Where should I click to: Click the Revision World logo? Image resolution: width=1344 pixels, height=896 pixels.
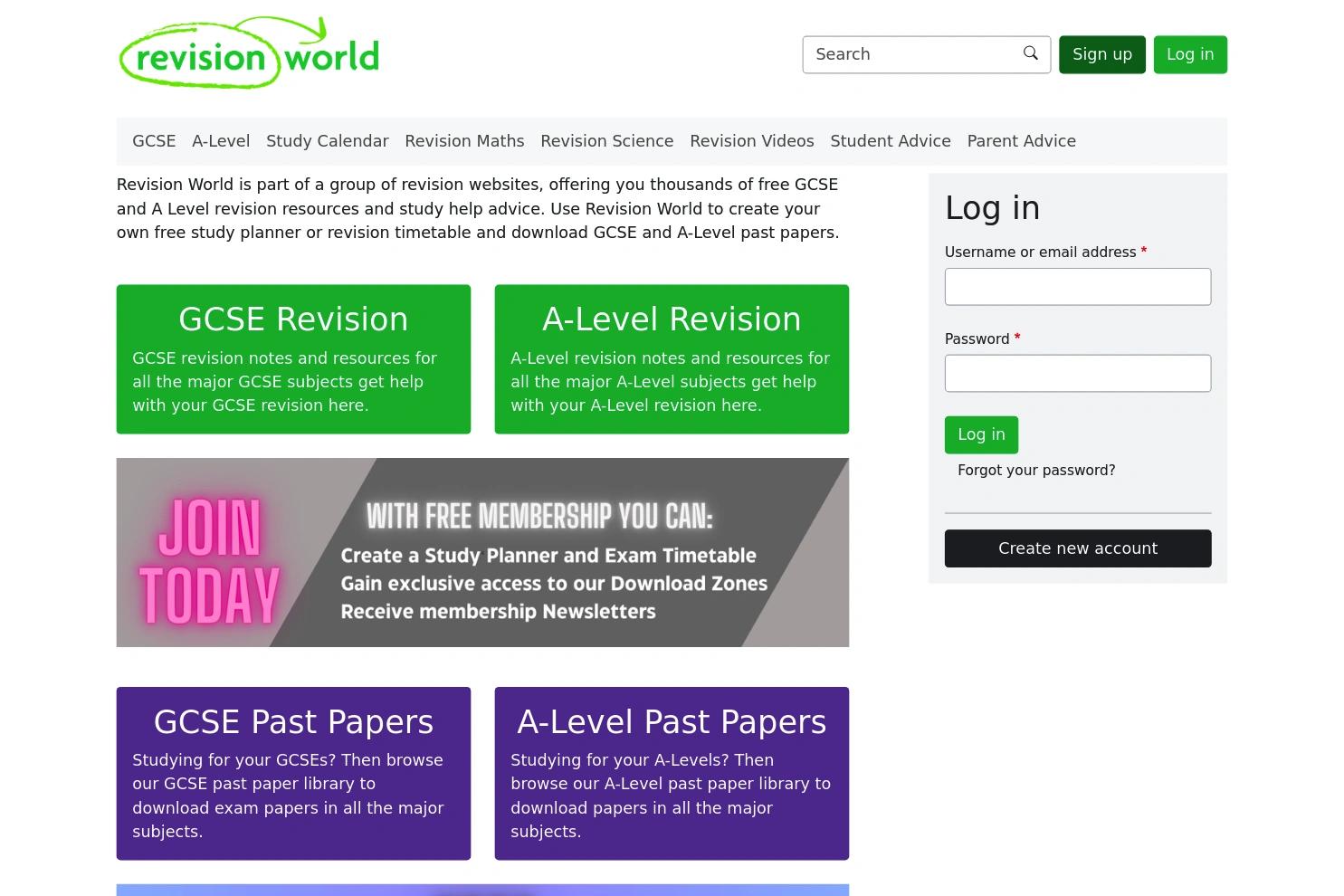[x=249, y=52]
